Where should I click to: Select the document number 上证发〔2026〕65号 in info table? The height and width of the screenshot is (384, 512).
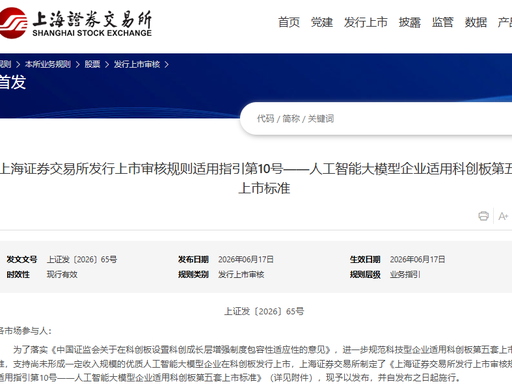82,259
